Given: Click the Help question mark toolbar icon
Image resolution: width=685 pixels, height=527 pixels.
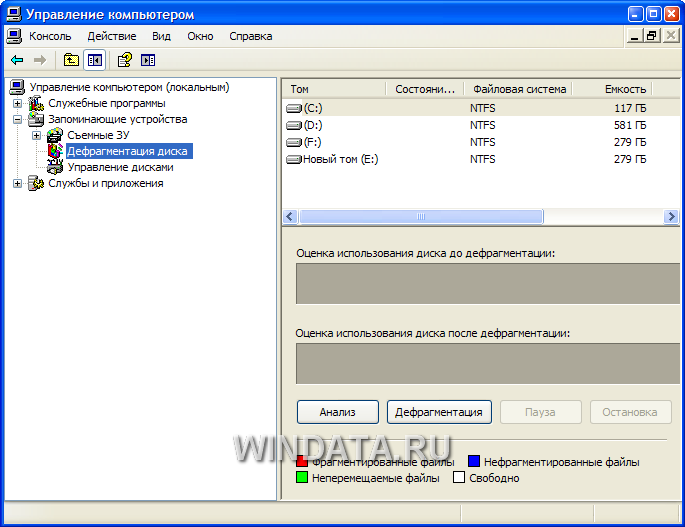Looking at the screenshot, I should (x=125, y=60).
